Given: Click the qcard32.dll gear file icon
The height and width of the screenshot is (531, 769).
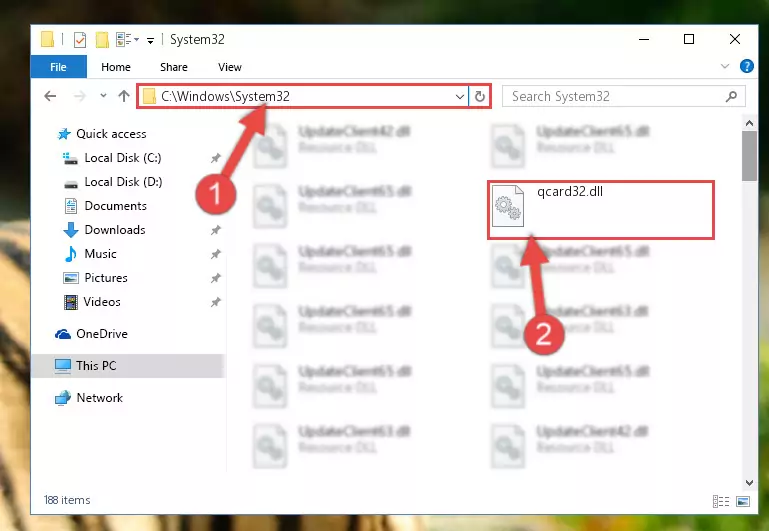Looking at the screenshot, I should [508, 206].
